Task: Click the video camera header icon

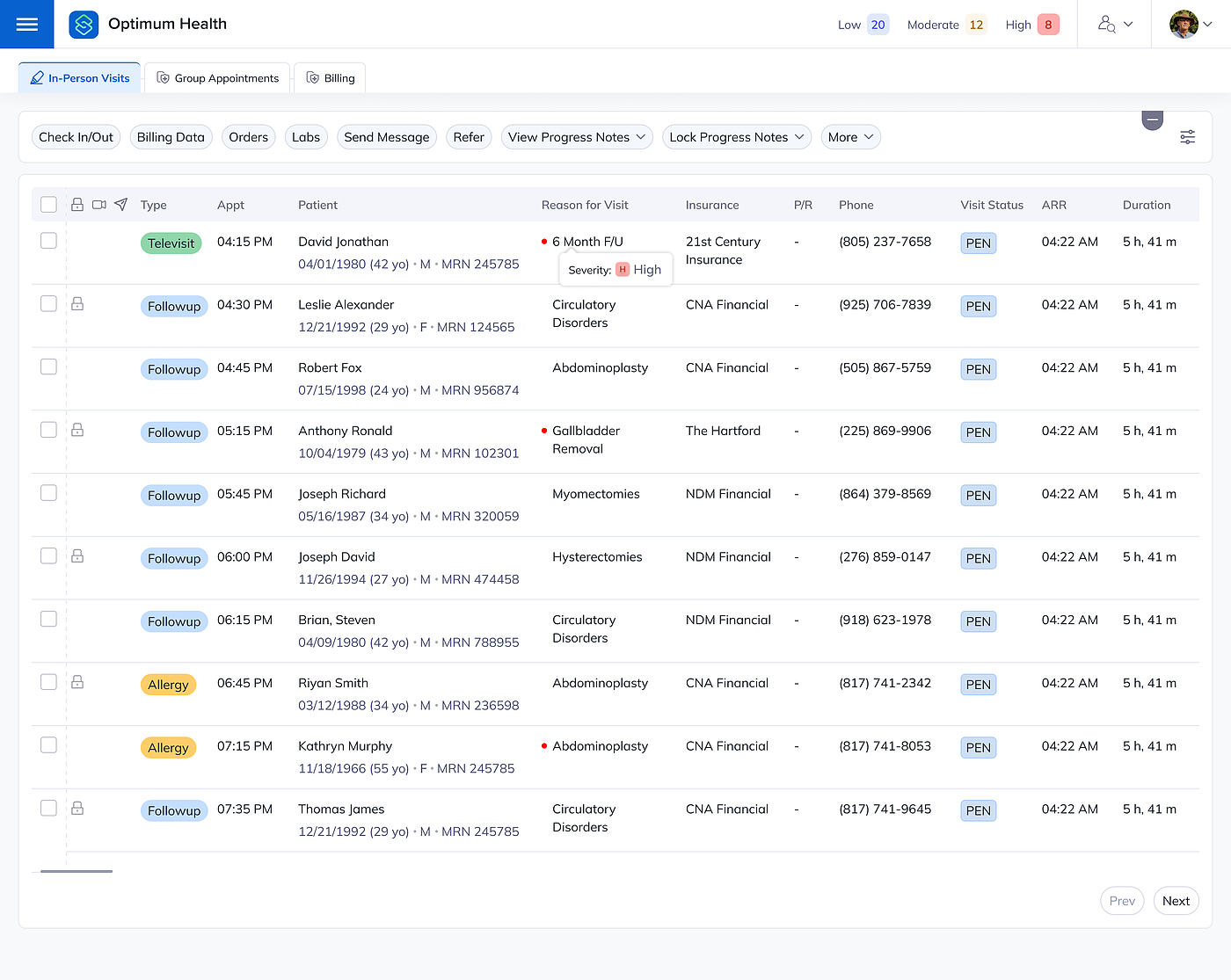Action: point(99,205)
